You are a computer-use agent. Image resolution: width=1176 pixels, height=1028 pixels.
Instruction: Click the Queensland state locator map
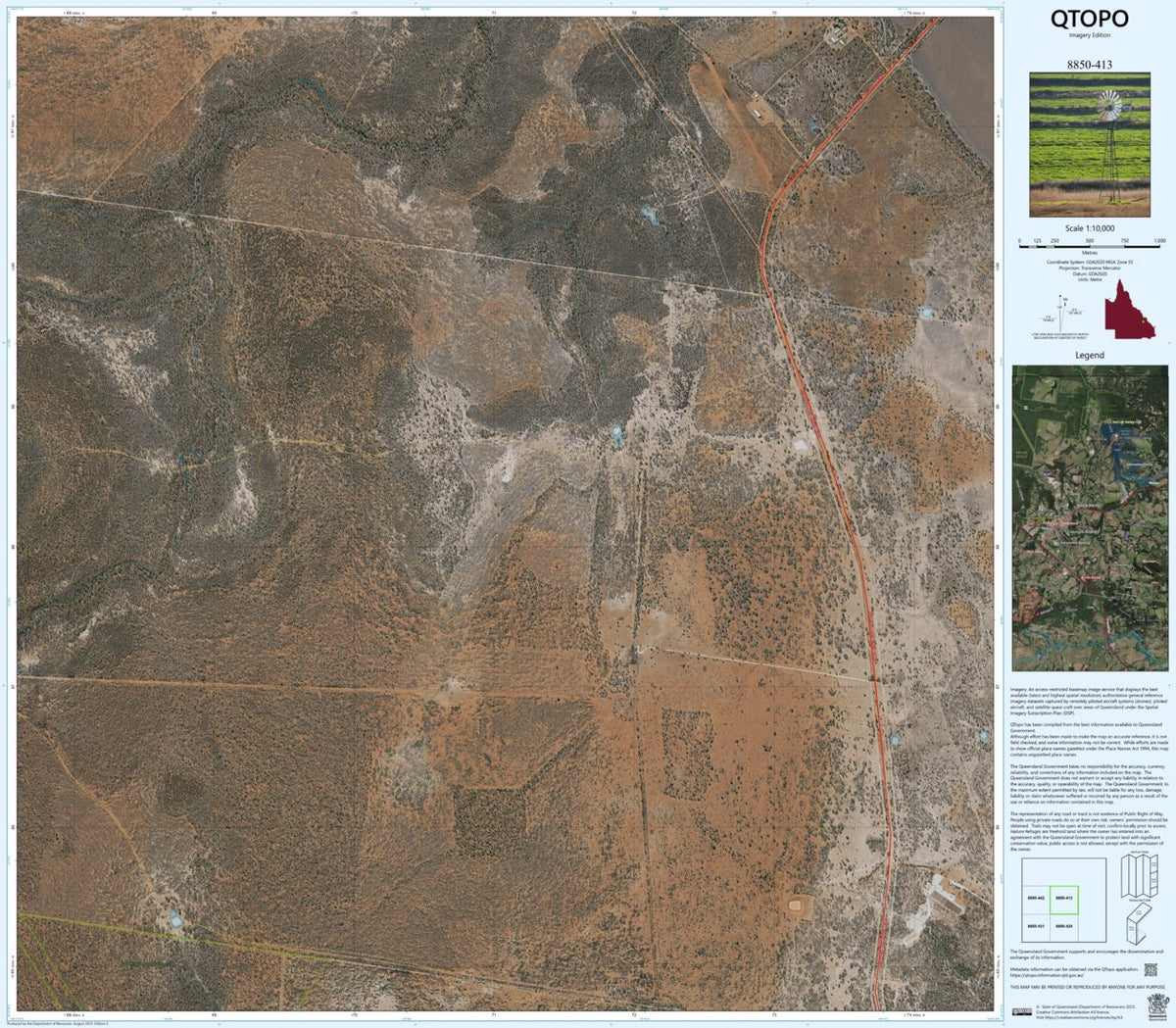tap(1130, 310)
